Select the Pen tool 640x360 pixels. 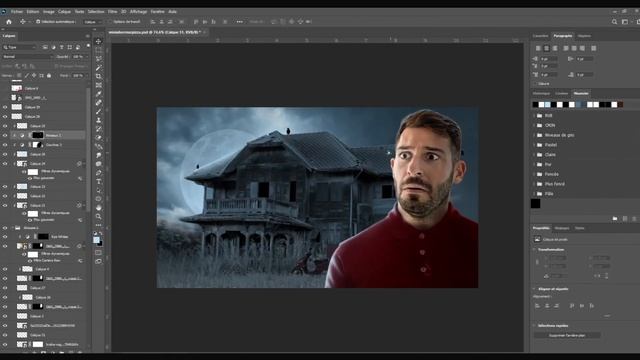98,173
